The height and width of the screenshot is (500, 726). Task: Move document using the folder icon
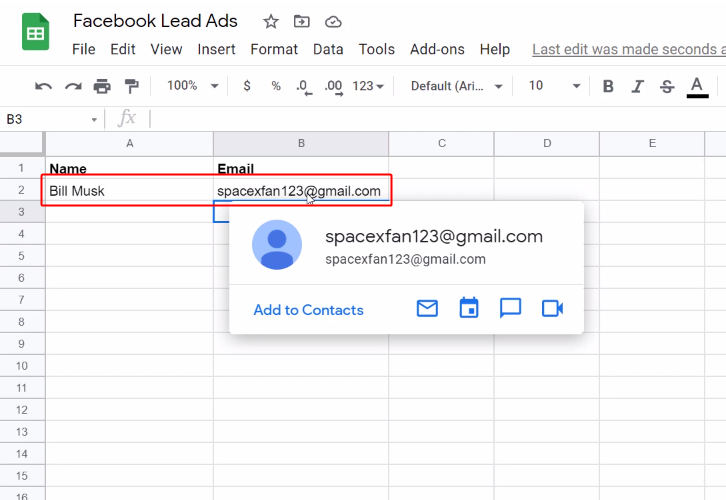pos(301,21)
